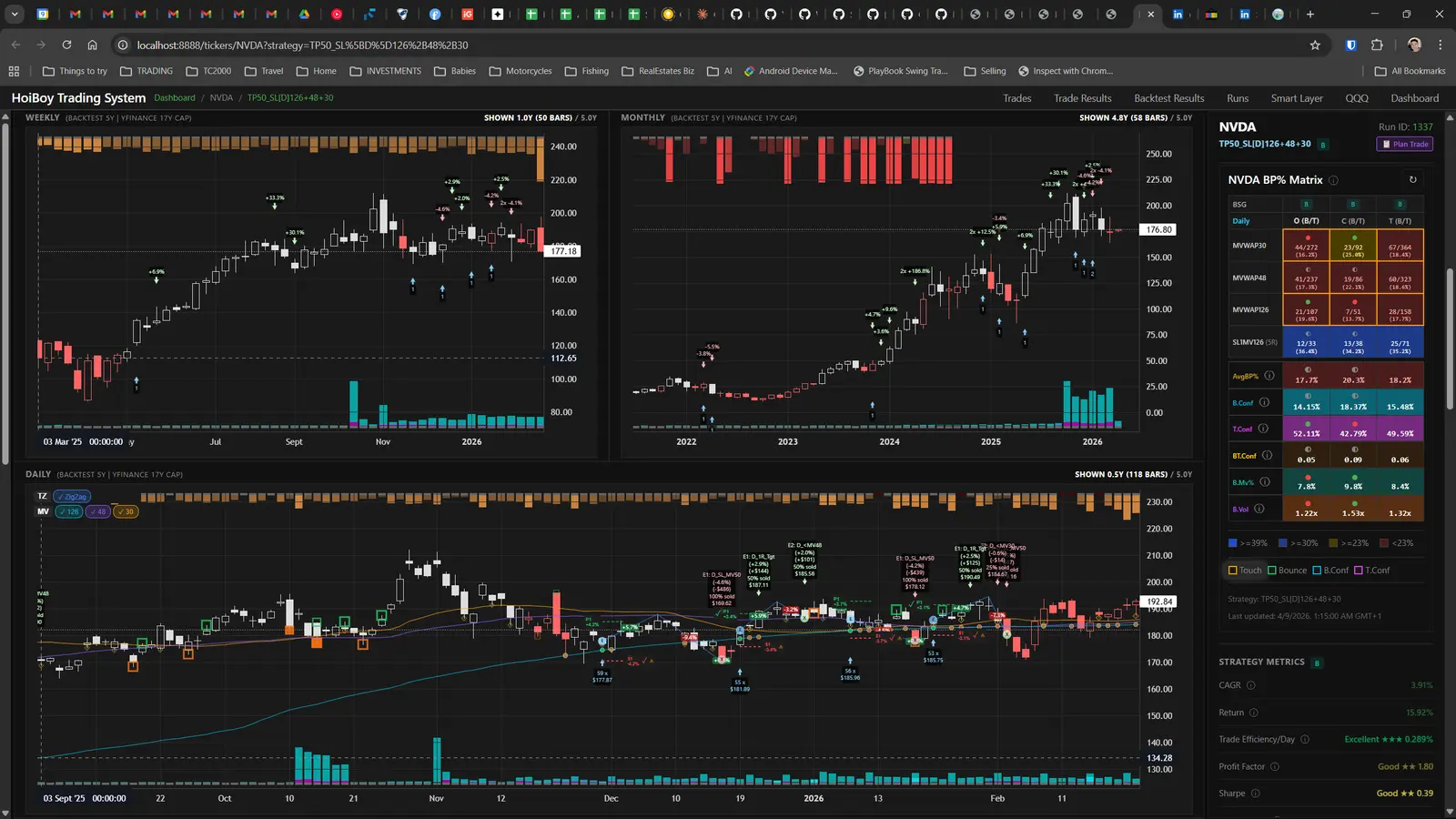Toggle the 126 moving VWAP line
Viewport: 1456px width, 819px height.
point(69,511)
